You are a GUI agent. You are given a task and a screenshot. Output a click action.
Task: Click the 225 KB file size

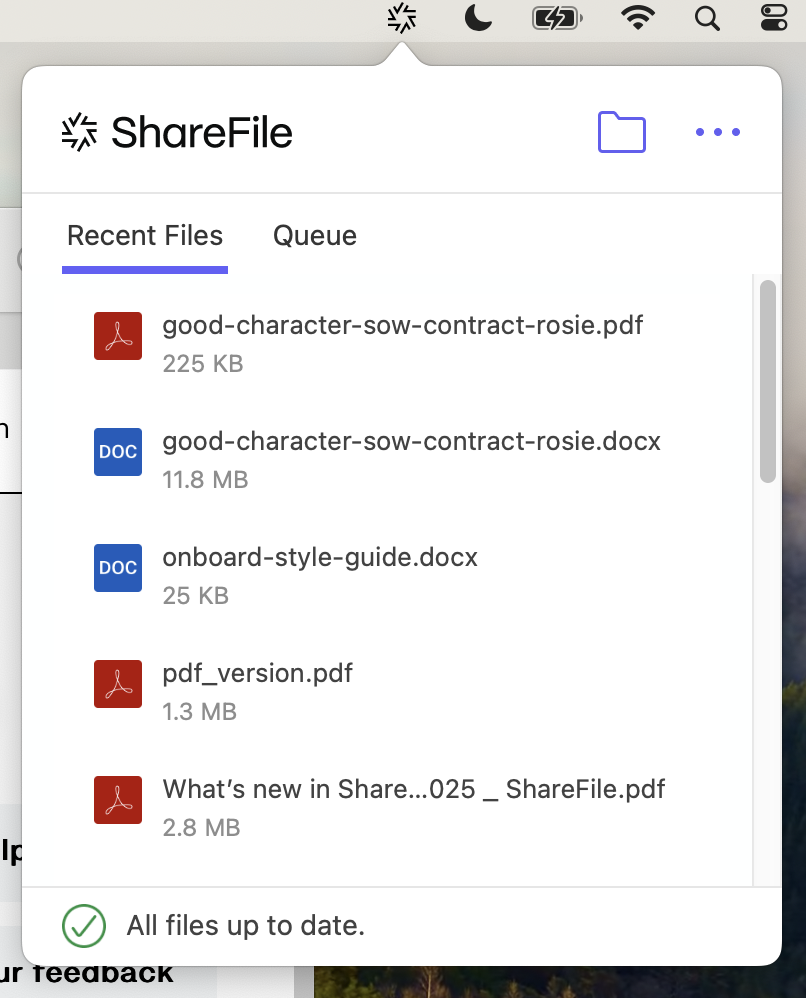point(203,364)
